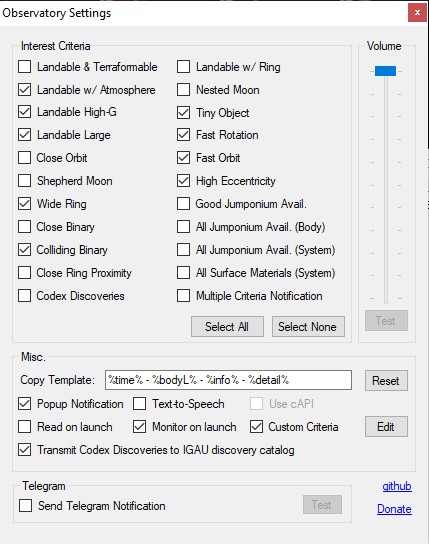This screenshot has width=429, height=544.
Task: Enable Close Orbit criteria
Action: click(25, 158)
